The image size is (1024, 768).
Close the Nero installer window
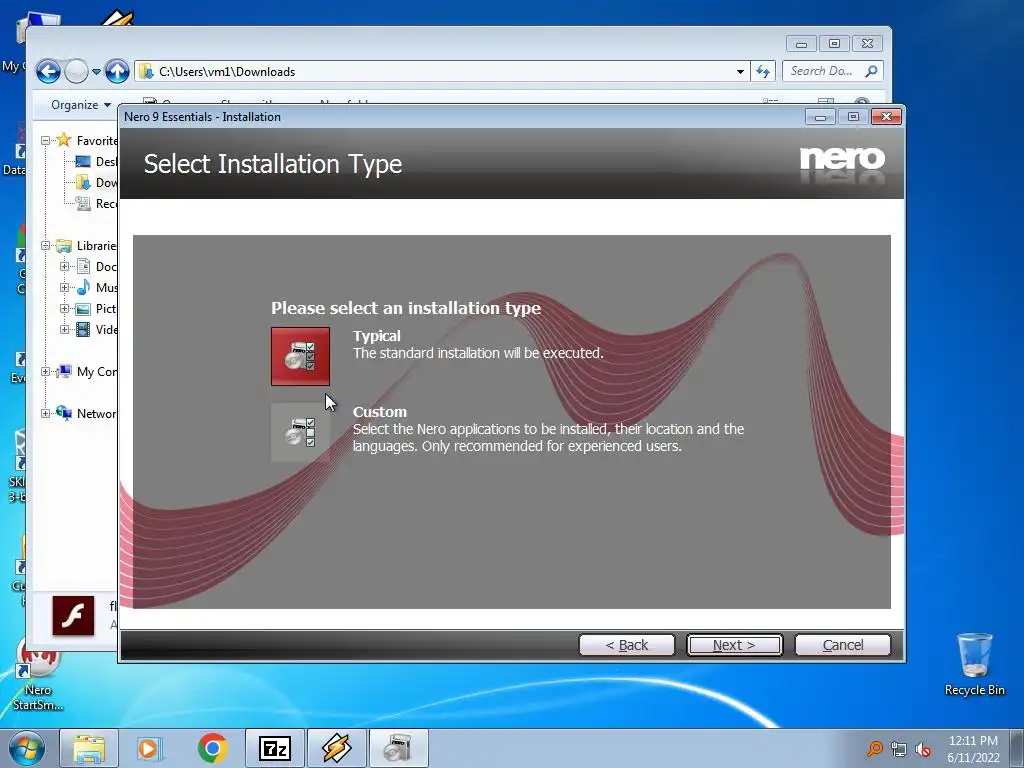coord(886,117)
